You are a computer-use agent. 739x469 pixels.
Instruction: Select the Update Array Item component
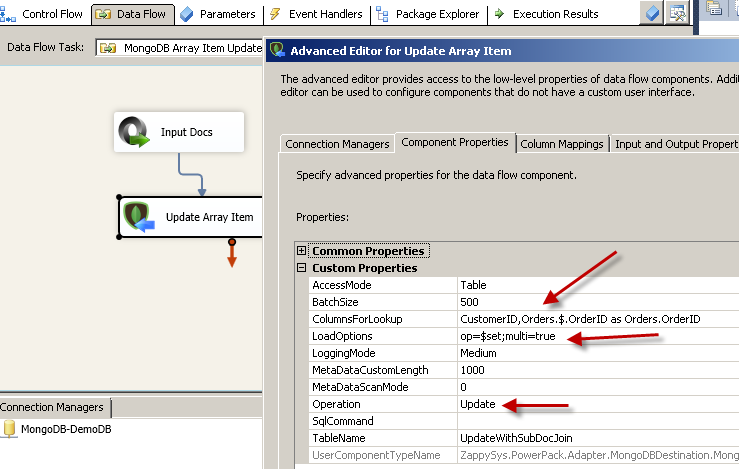click(191, 217)
